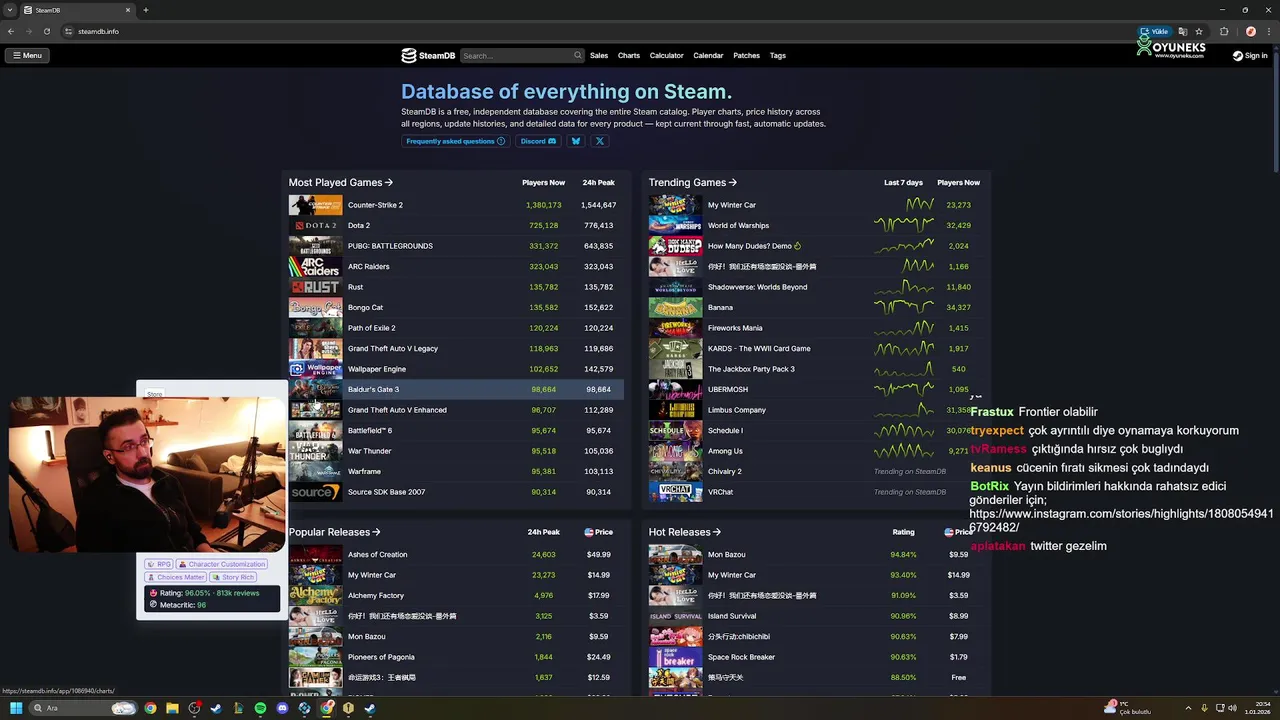Screen dimensions: 1280x720
Task: Open World of Warships trending row
Action: pyautogui.click(x=816, y=225)
